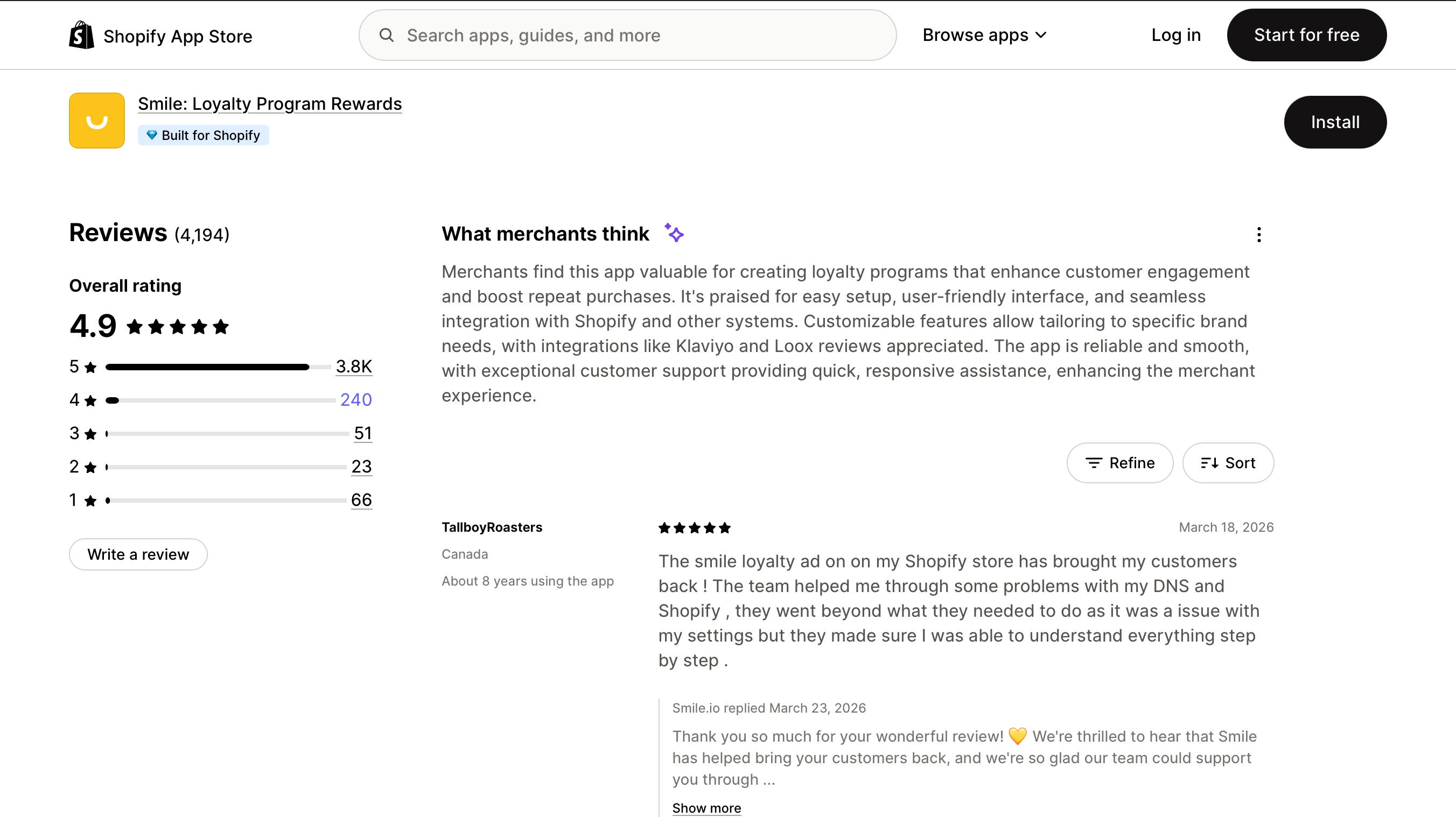Viewport: 1456px width, 817px height.
Task: Open the Log in page
Action: 1175,35
